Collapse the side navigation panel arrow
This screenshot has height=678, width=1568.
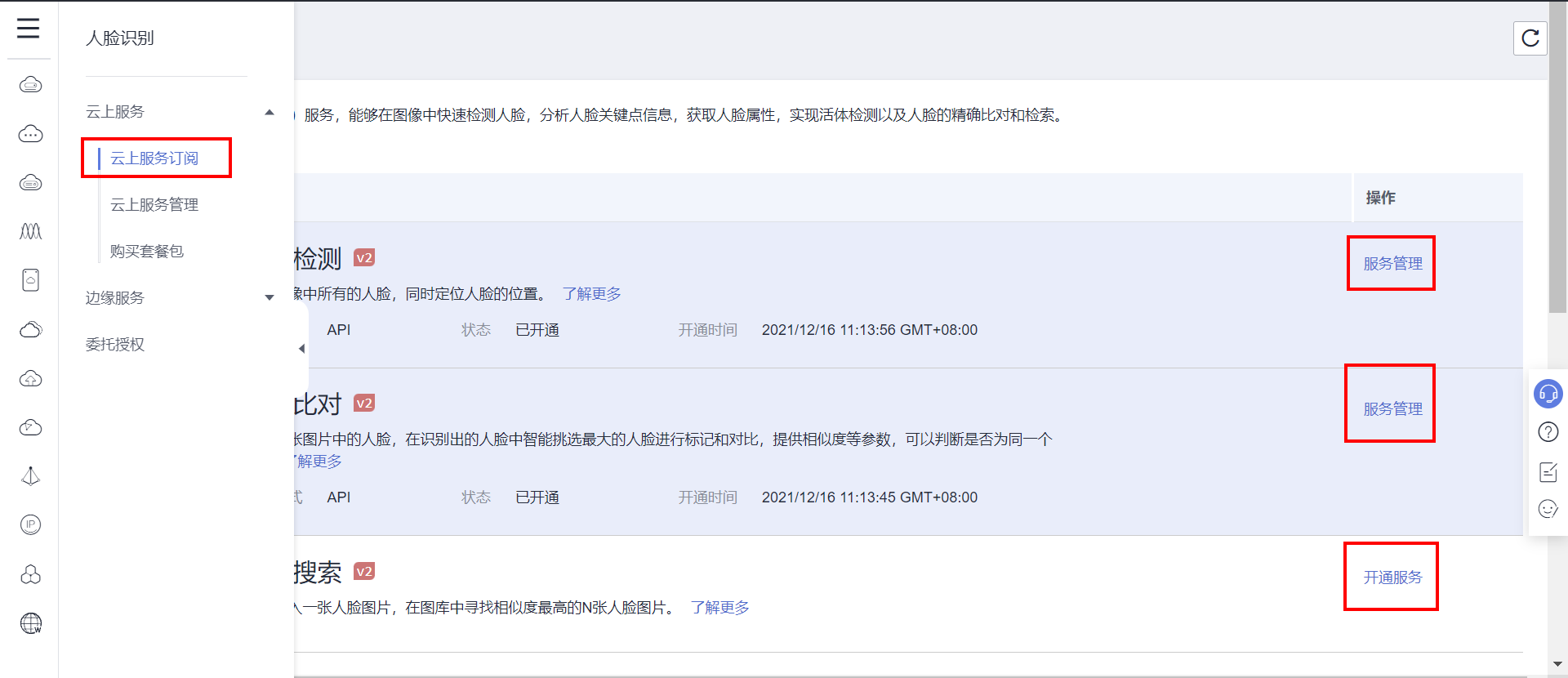coord(301,349)
